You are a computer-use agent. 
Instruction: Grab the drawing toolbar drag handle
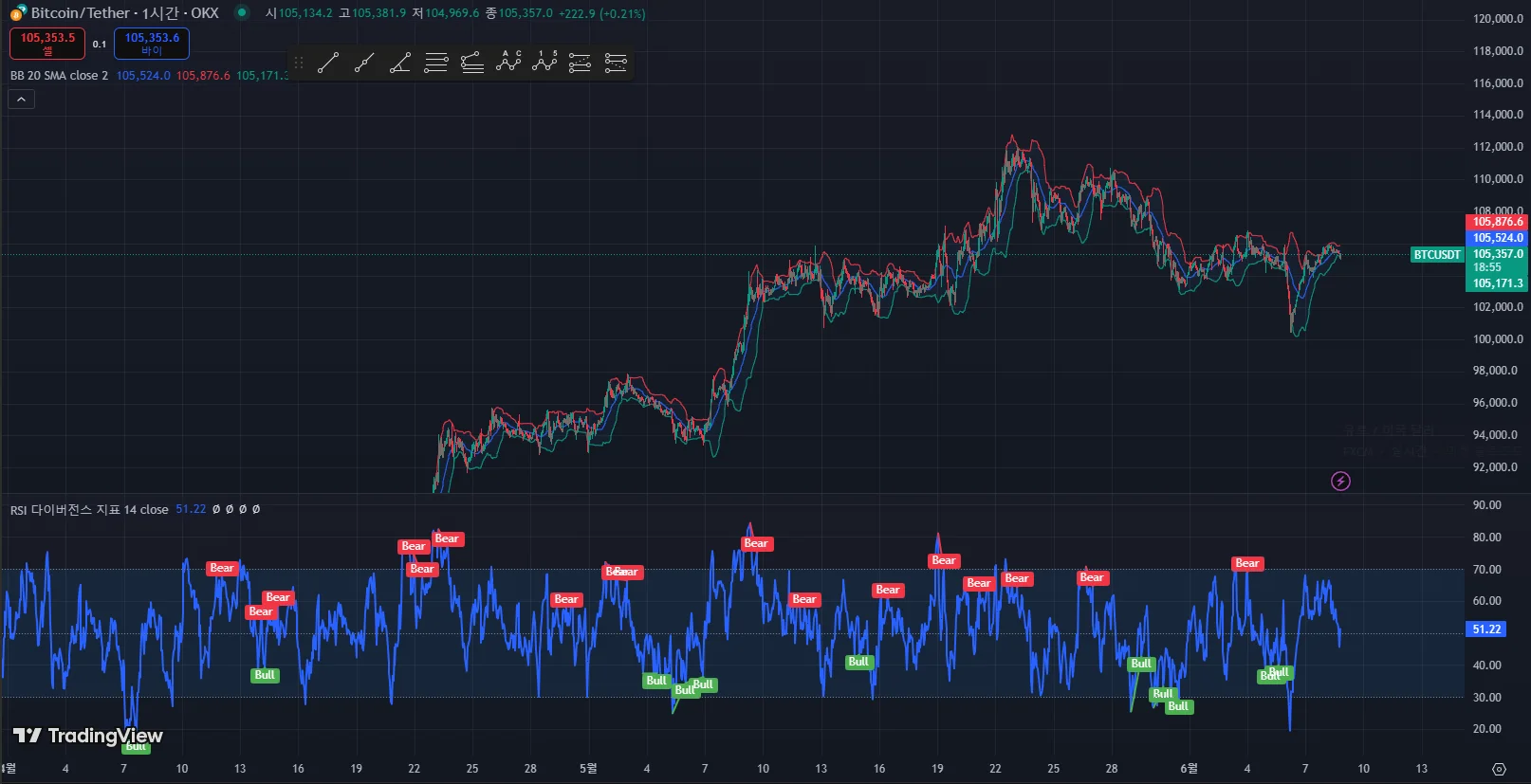click(x=299, y=64)
